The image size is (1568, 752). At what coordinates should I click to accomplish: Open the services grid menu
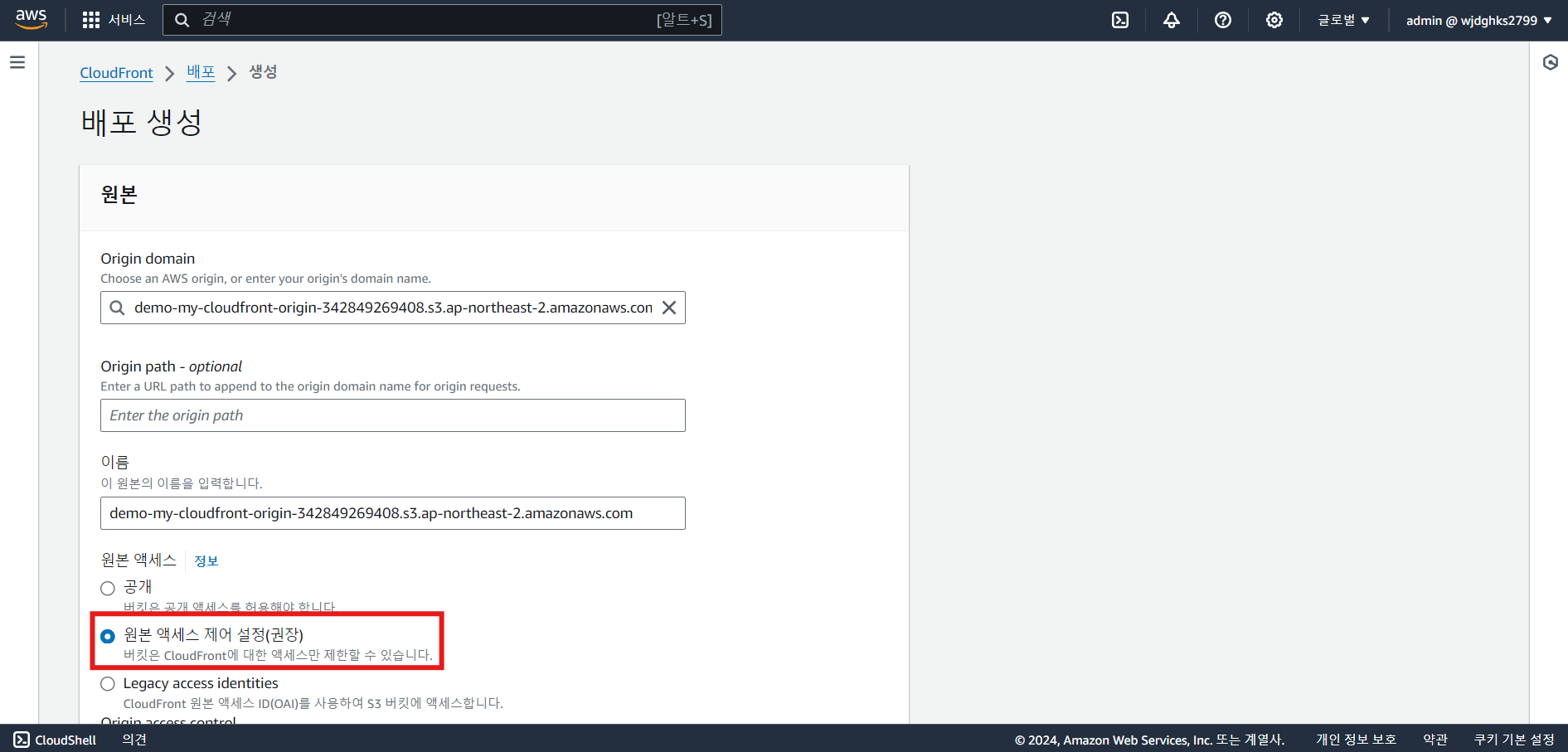91,20
